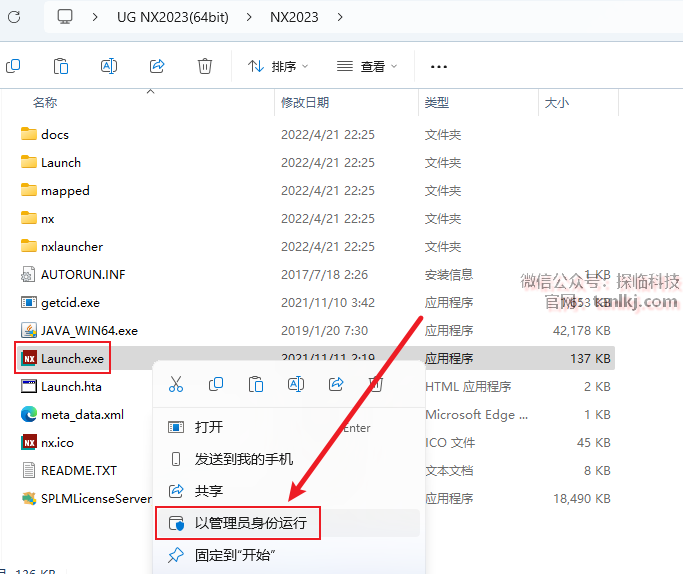
Task: Click the HTML 应用程序 type cell
Action: (x=468, y=386)
